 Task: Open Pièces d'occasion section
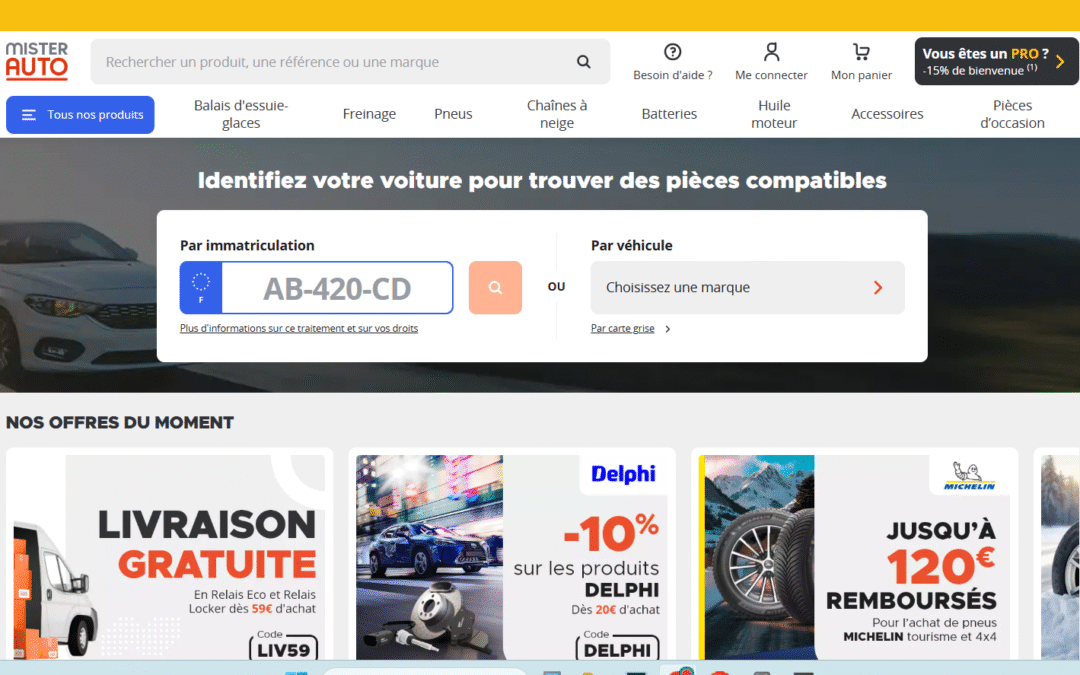[1012, 114]
